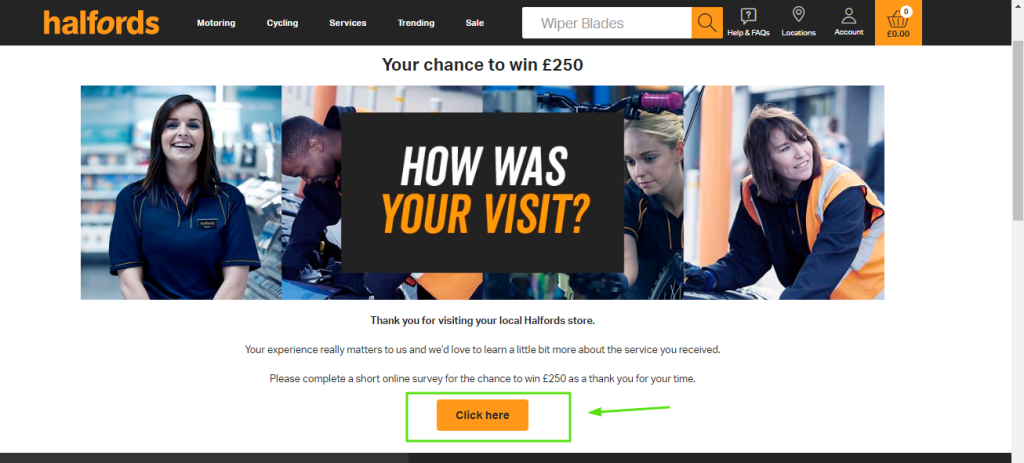Click the basket item count badge
This screenshot has height=463, width=1024.
905,11
